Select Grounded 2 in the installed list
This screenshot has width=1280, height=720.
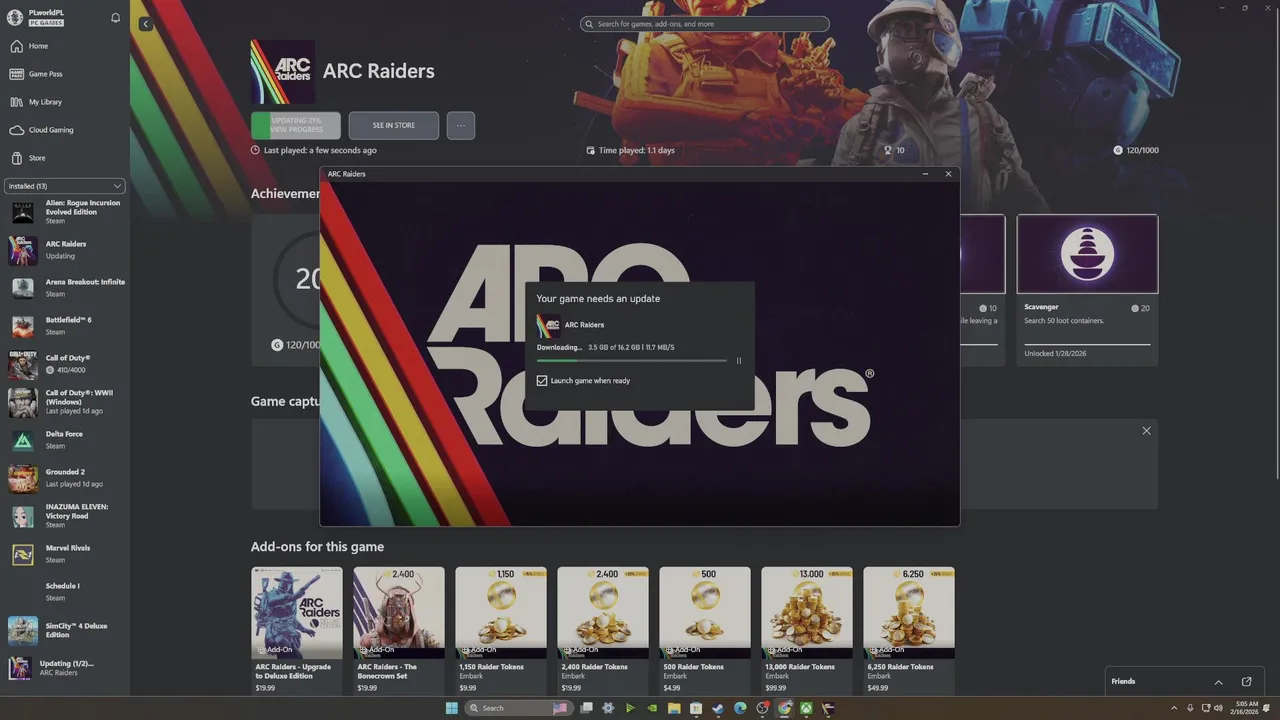(x=65, y=477)
